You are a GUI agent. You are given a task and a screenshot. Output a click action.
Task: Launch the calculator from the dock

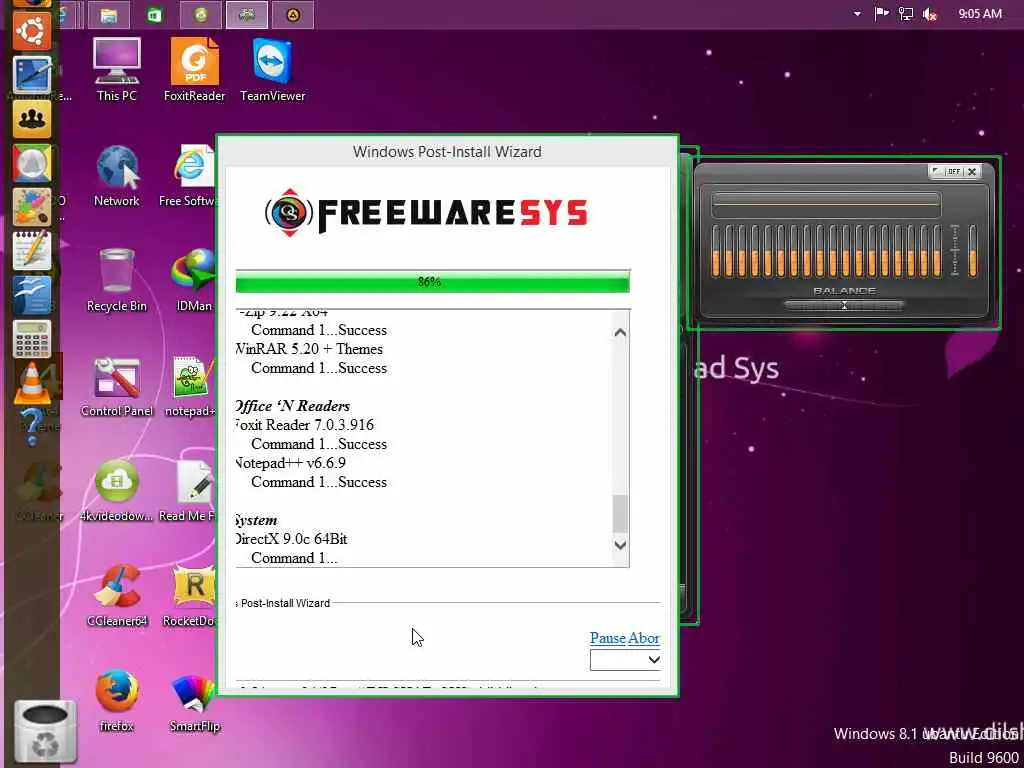coord(31,338)
